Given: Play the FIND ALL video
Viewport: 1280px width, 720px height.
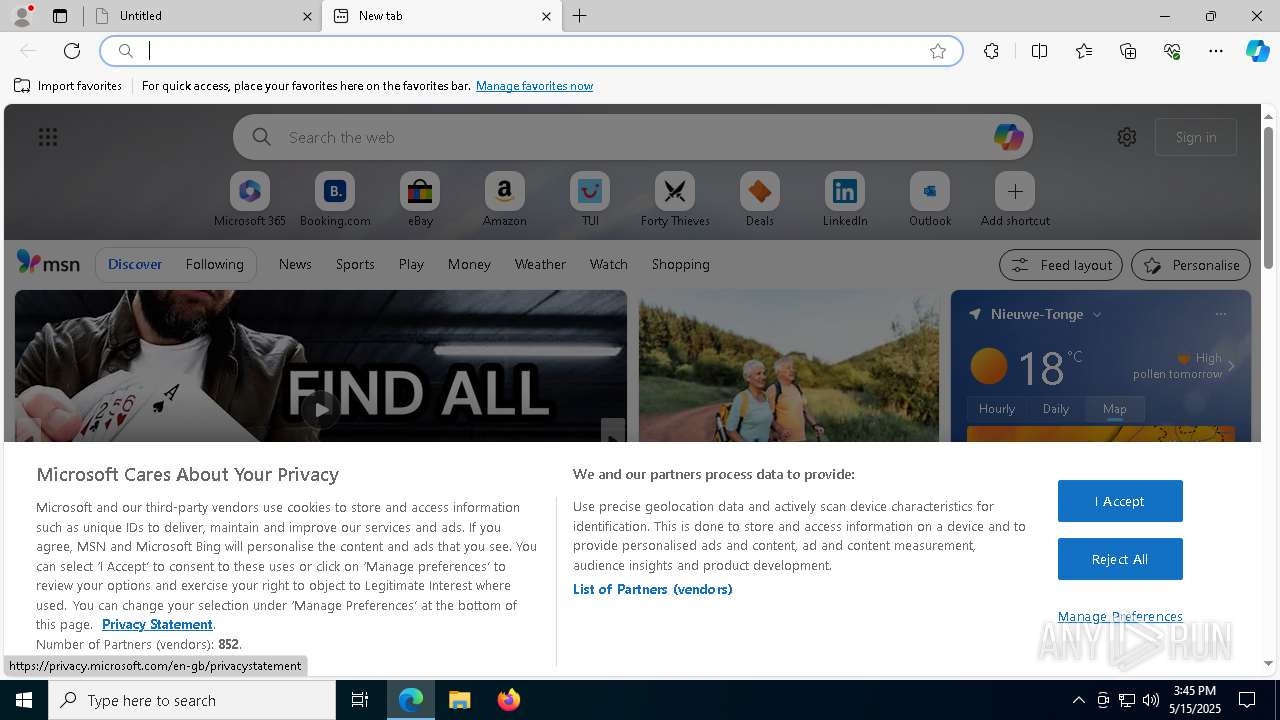Looking at the screenshot, I should point(320,409).
